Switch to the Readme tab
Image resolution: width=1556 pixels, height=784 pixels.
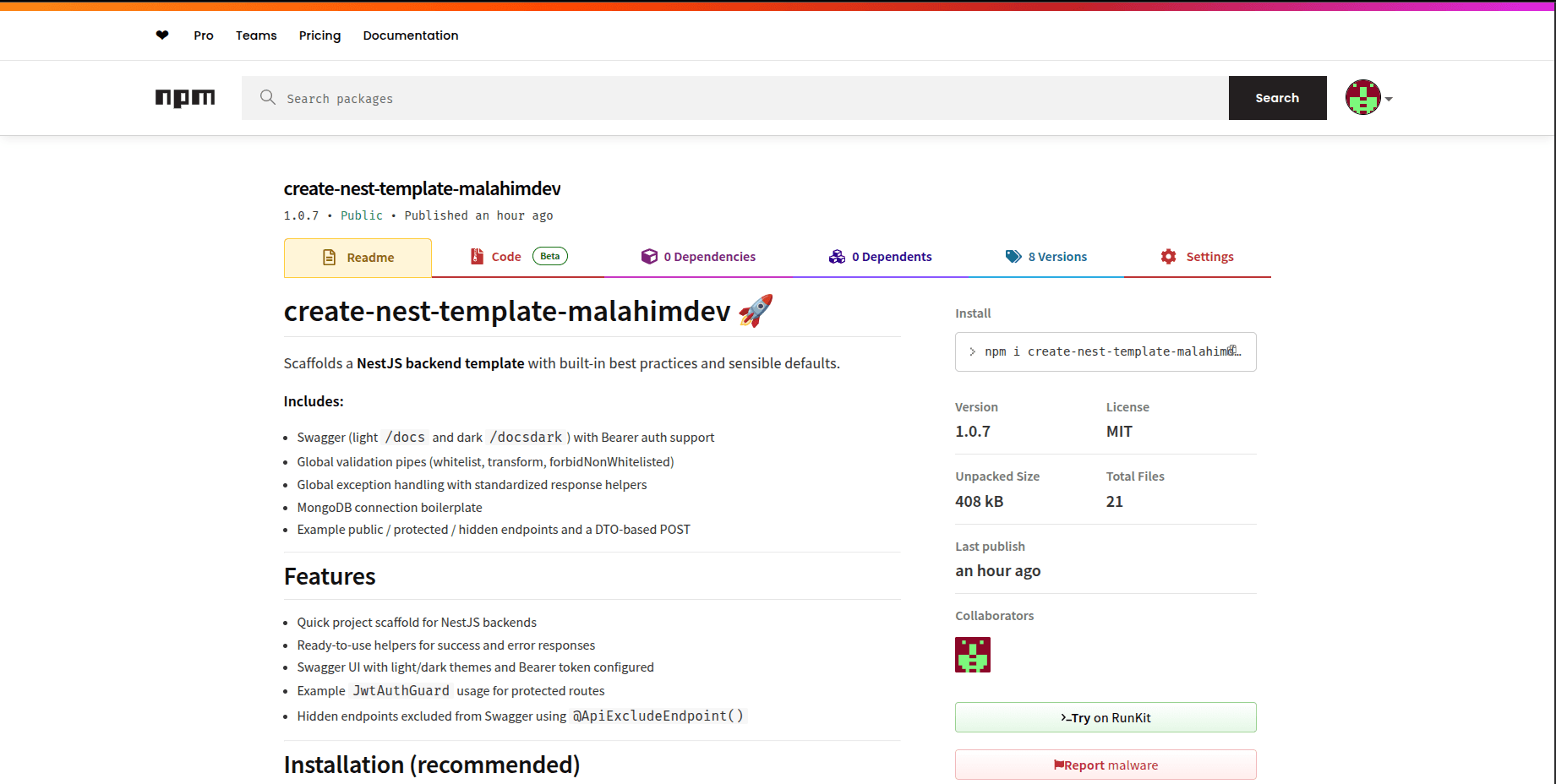point(358,258)
